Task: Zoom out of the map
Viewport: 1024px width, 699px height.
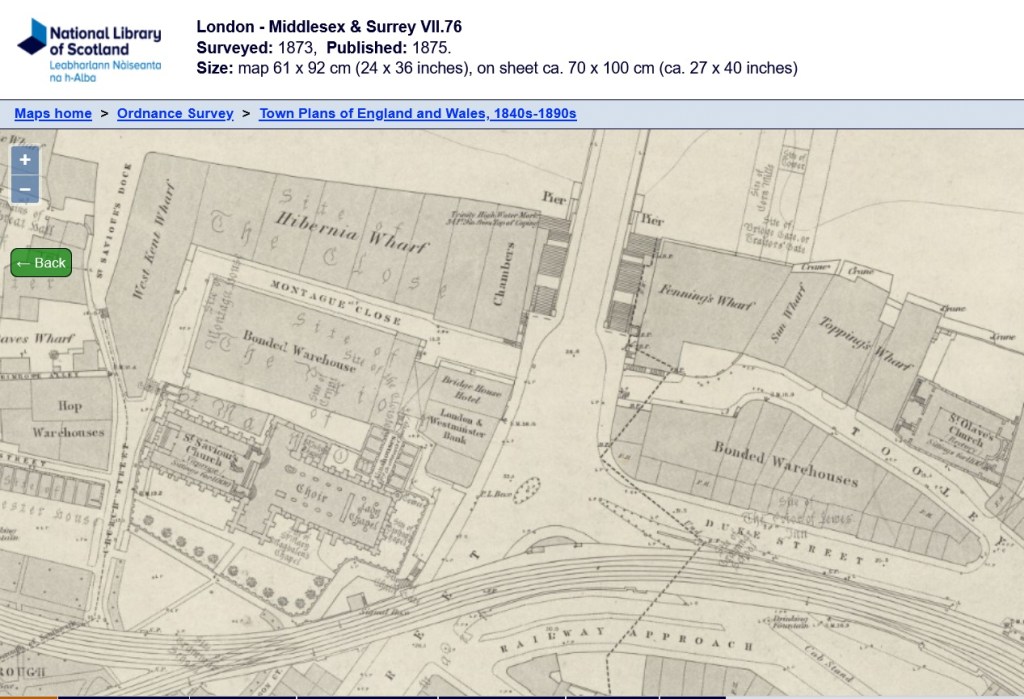Action: point(25,189)
